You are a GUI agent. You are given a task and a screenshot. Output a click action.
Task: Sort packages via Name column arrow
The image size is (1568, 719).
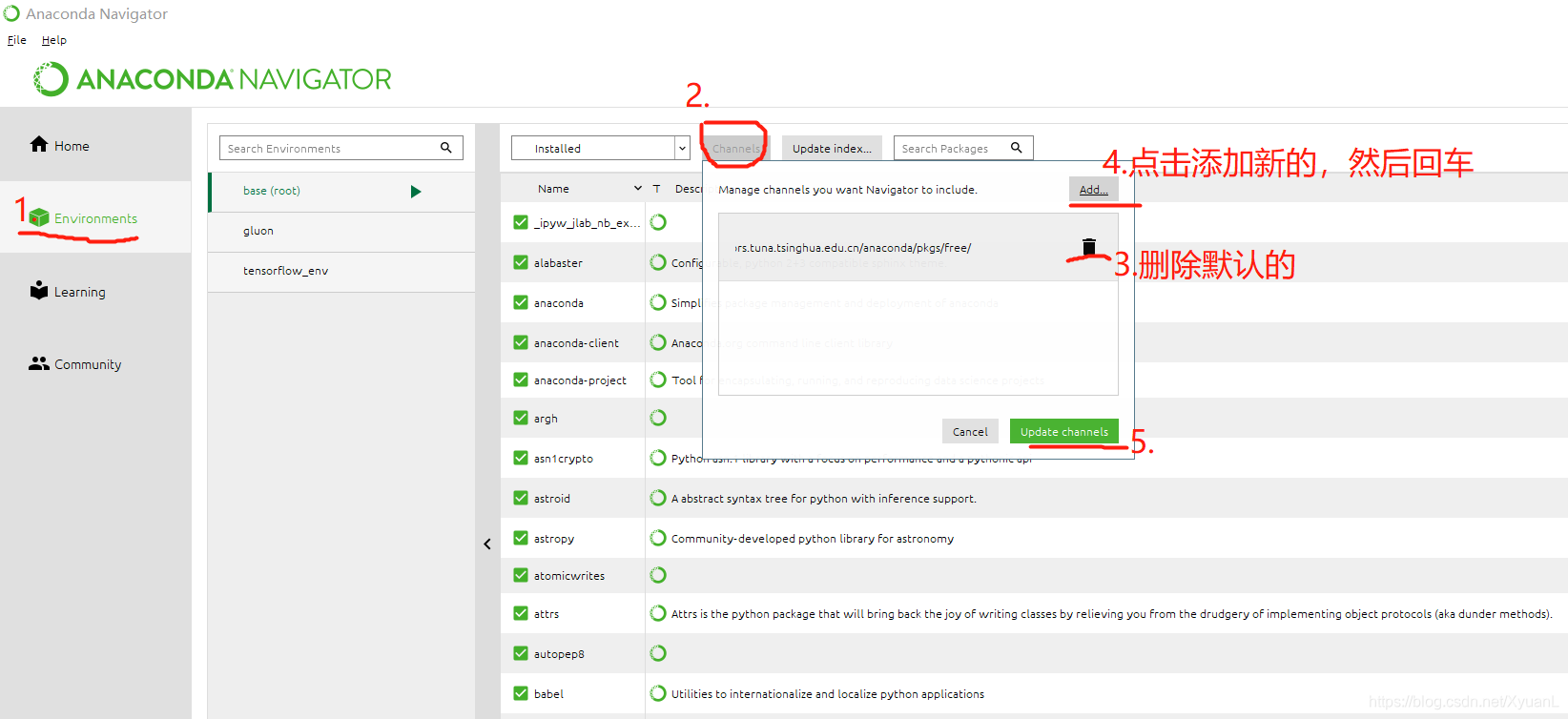(x=638, y=189)
